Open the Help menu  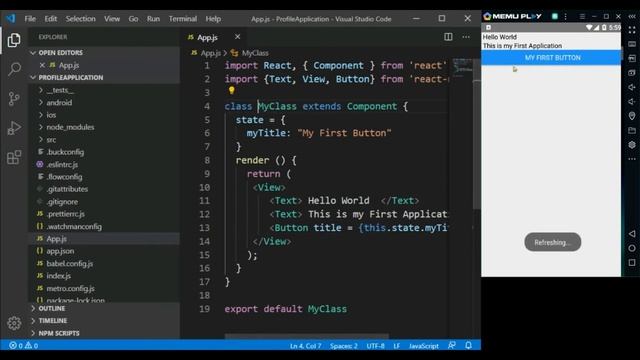(x=213, y=19)
